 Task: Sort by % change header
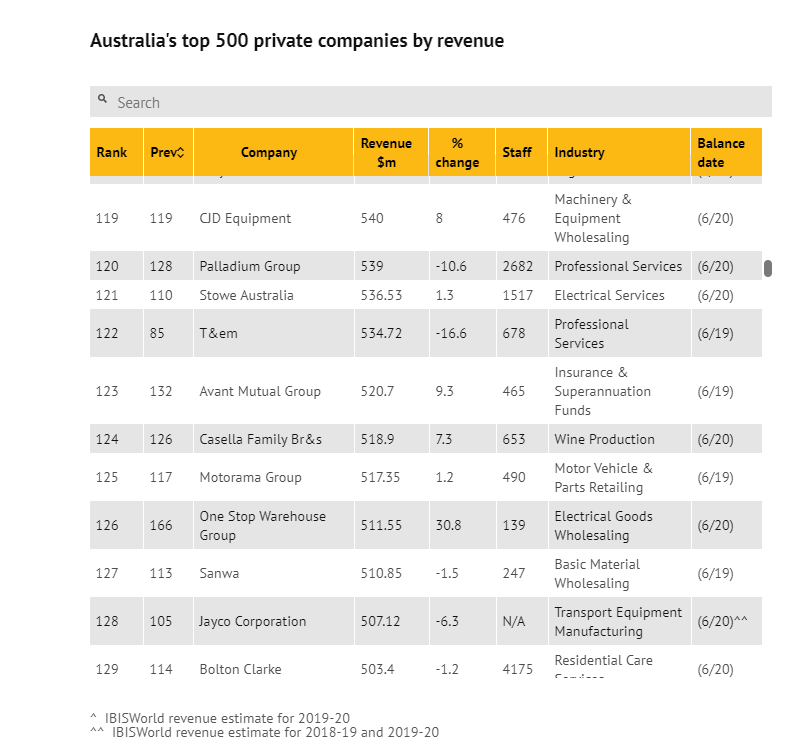tap(457, 153)
